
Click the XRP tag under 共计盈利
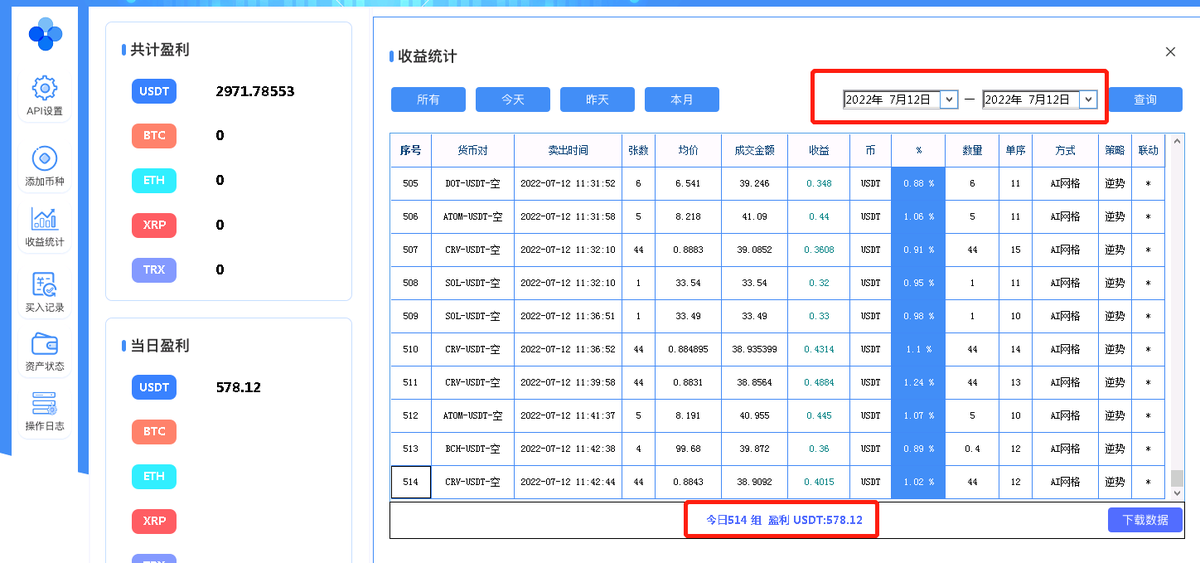point(154,225)
